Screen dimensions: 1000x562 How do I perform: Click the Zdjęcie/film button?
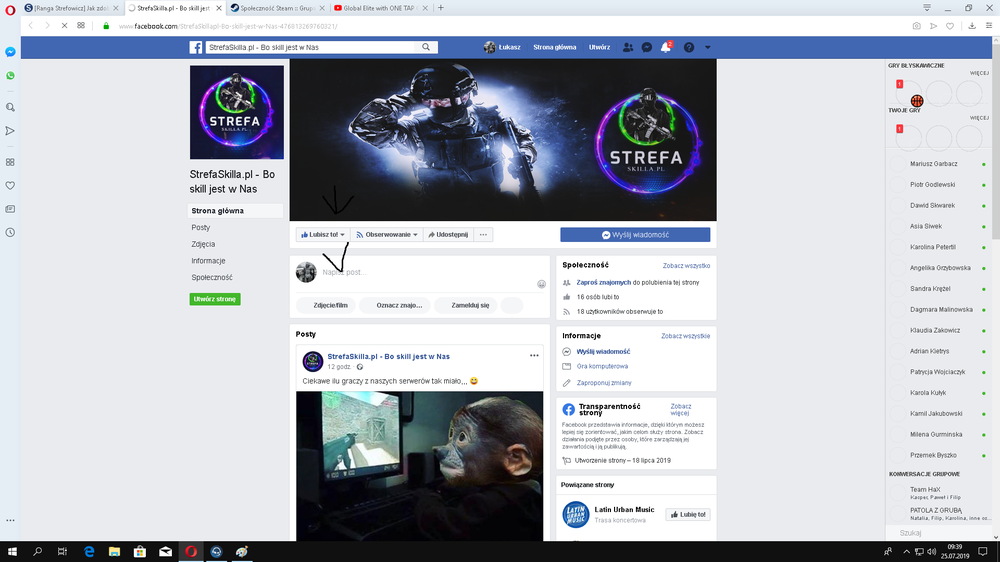[x=327, y=305]
